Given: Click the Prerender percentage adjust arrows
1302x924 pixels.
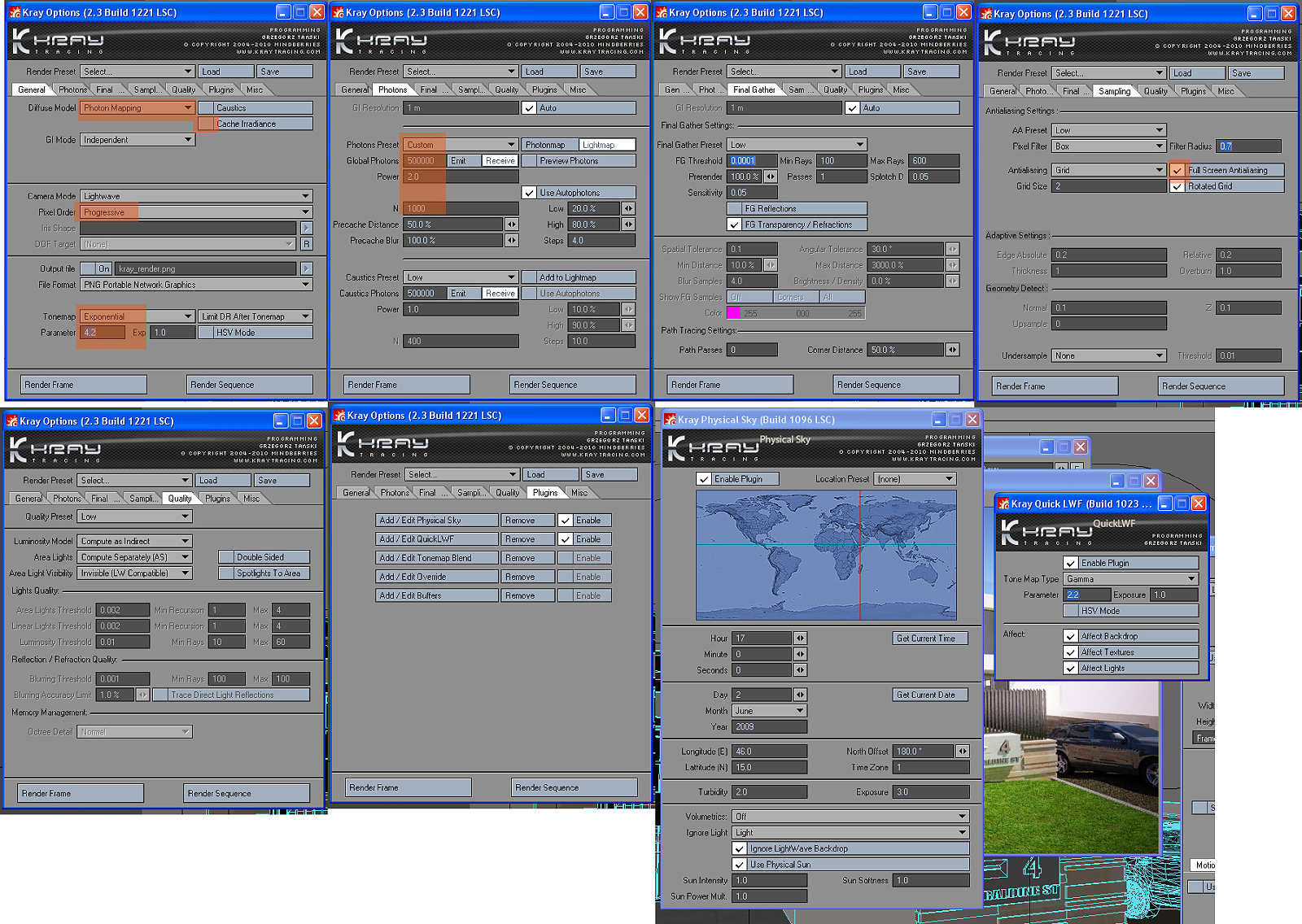Looking at the screenshot, I should pyautogui.click(x=770, y=177).
